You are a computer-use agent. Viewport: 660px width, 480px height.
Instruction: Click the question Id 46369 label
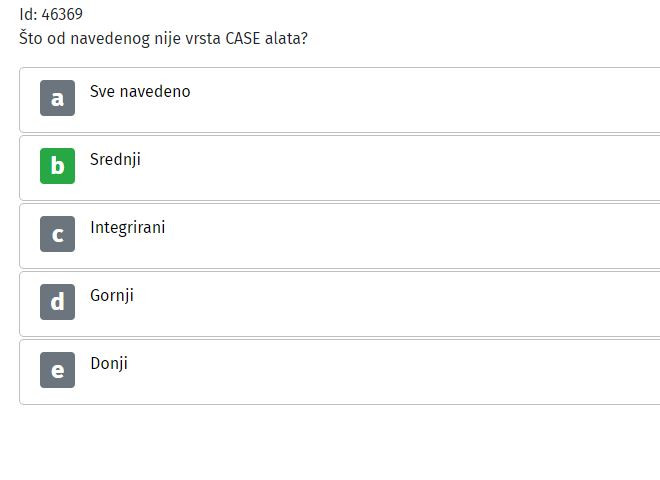(x=51, y=14)
